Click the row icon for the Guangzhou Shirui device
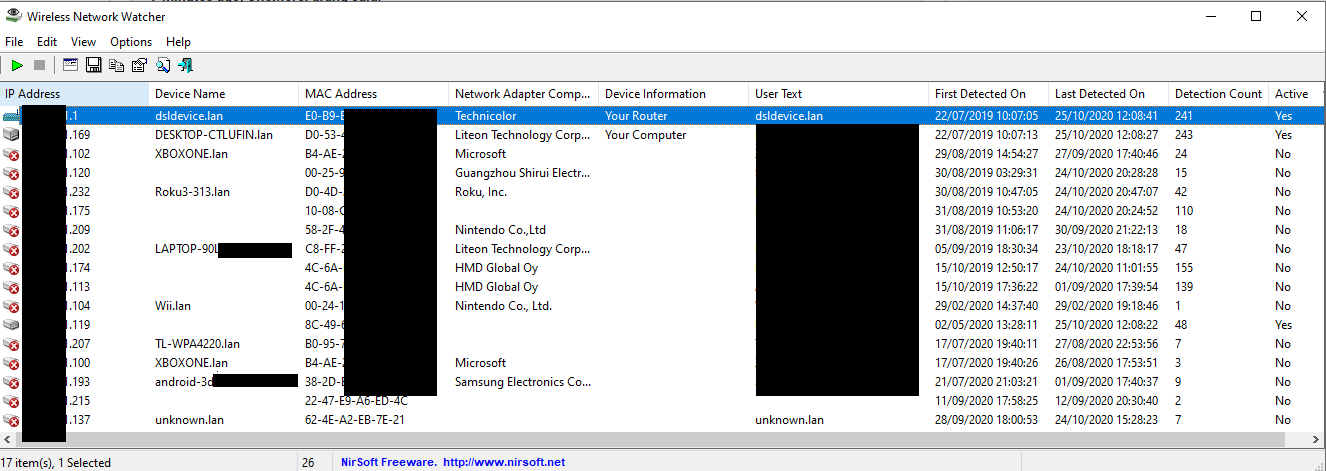Image resolution: width=1326 pixels, height=471 pixels. [x=12, y=173]
